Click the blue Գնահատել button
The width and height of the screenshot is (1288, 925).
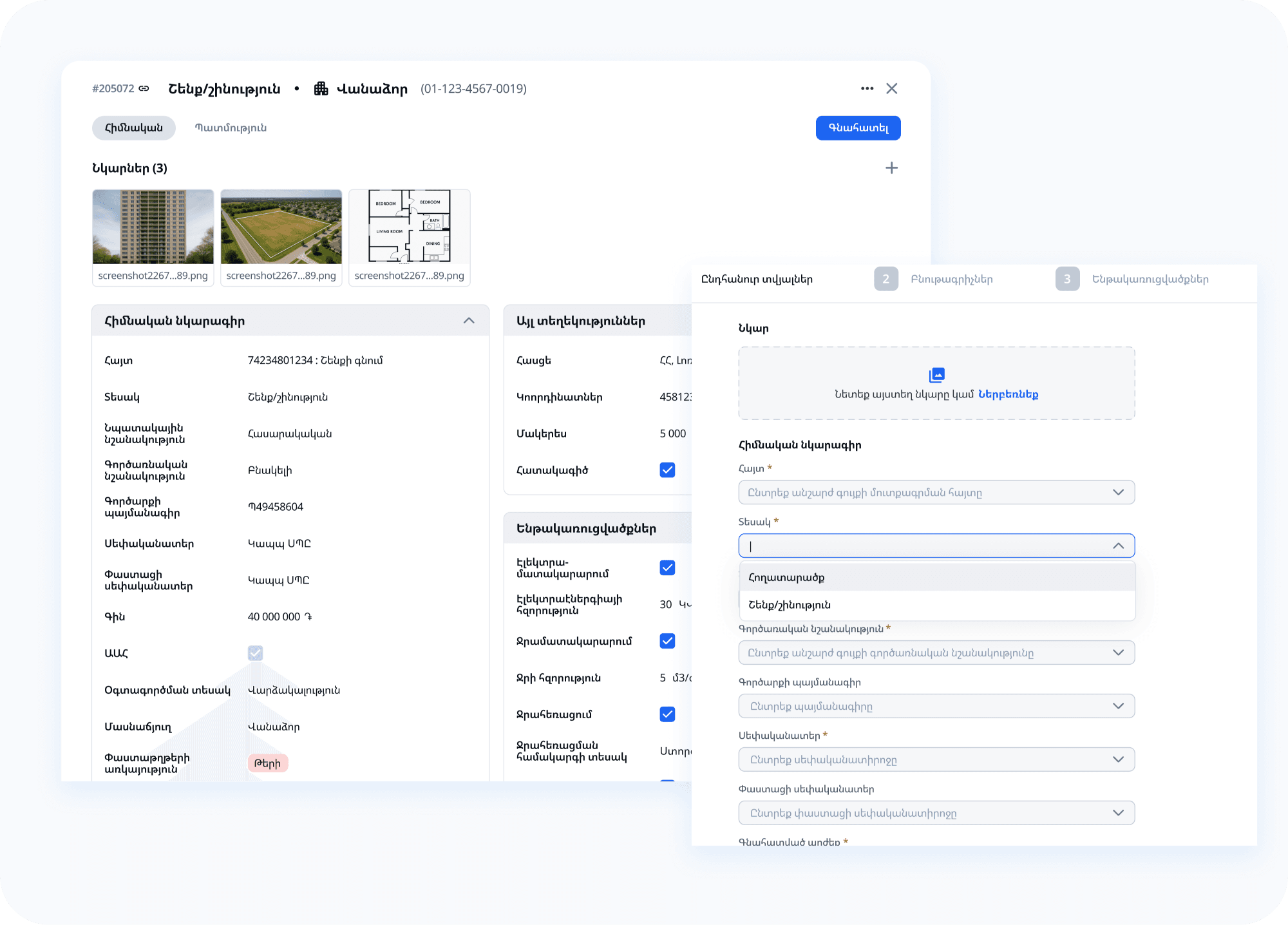(858, 128)
